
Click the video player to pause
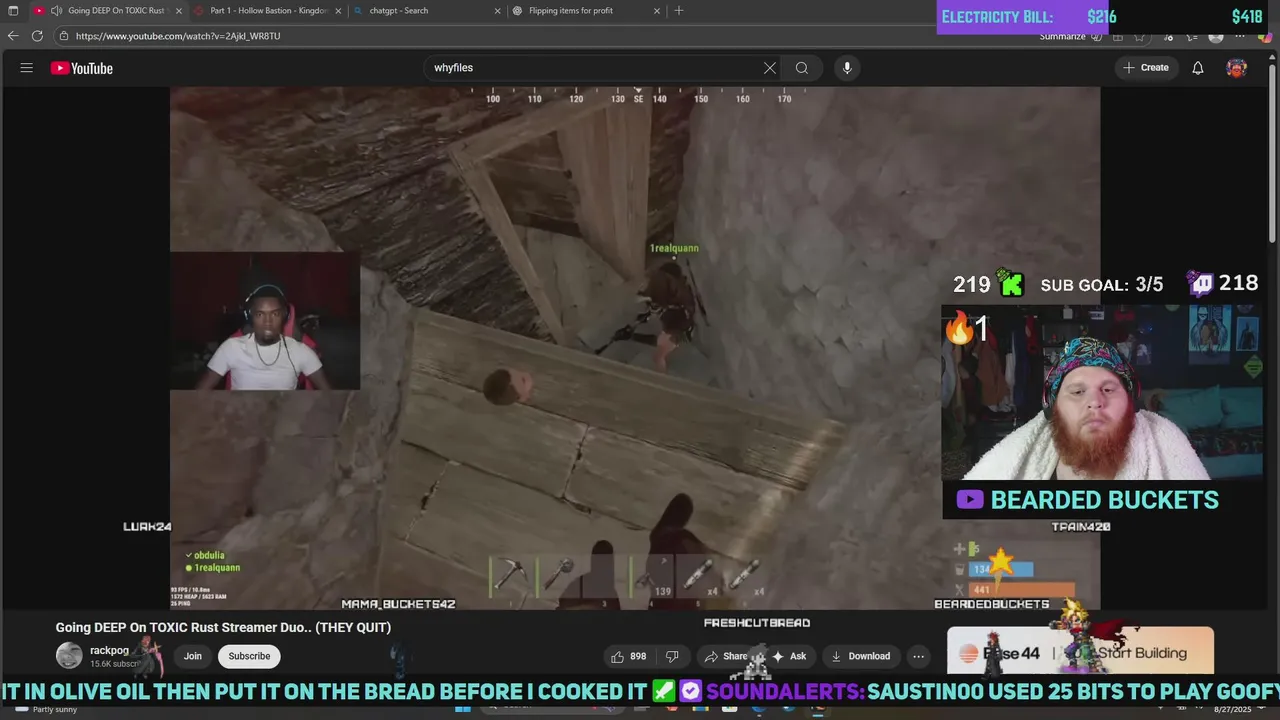pyautogui.click(x=634, y=348)
